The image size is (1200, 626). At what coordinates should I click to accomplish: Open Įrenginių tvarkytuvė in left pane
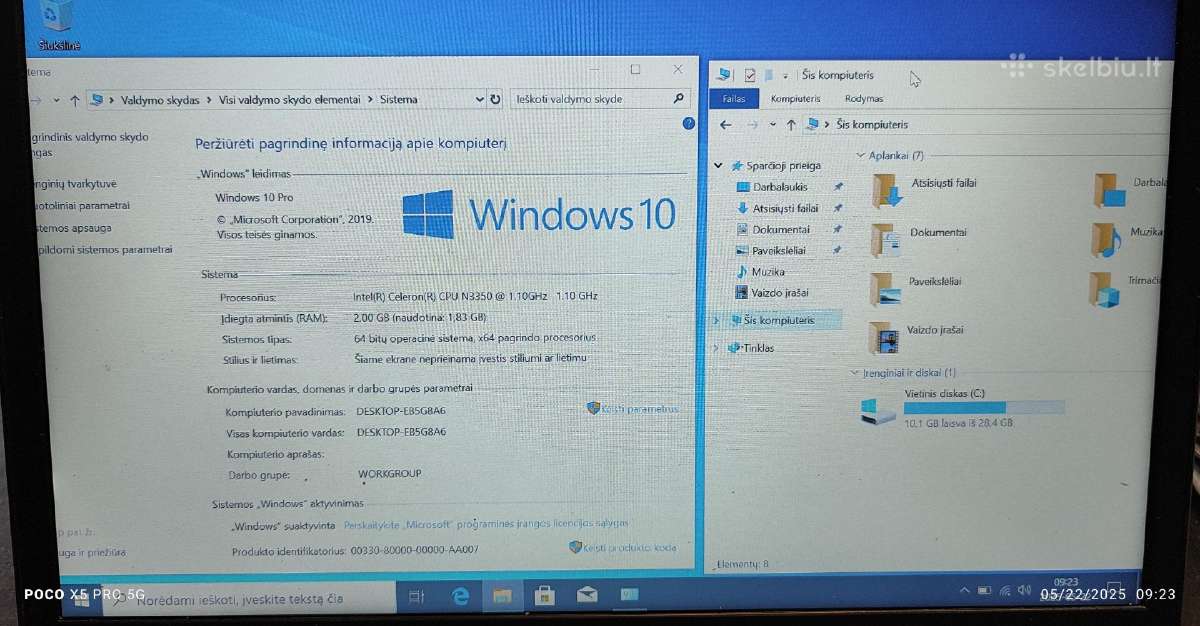point(75,183)
